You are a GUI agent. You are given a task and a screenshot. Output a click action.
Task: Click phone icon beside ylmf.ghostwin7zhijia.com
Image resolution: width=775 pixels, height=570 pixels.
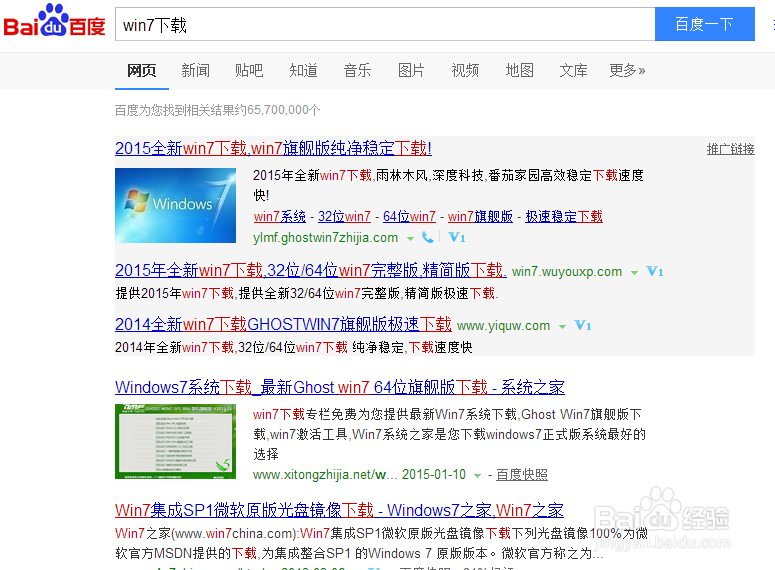pos(428,238)
